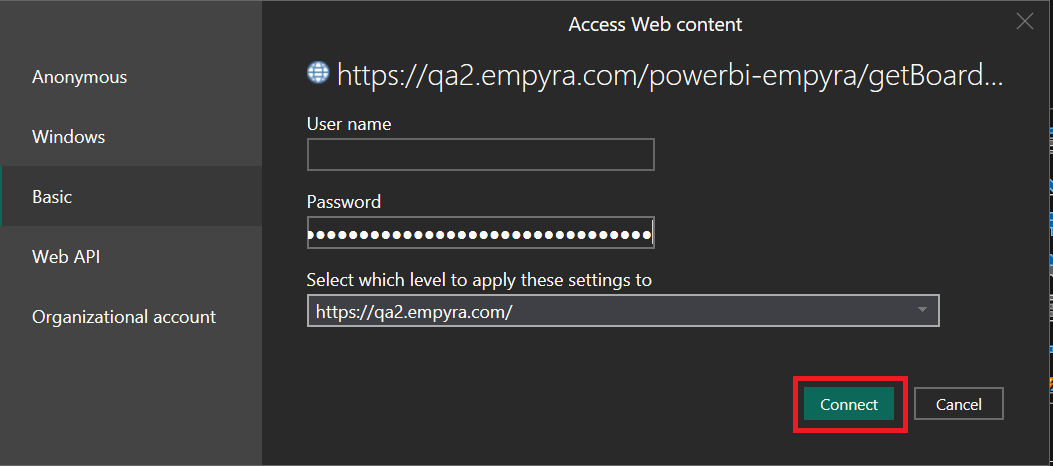Cancel the credentials dialog
The height and width of the screenshot is (466, 1053).
point(958,404)
